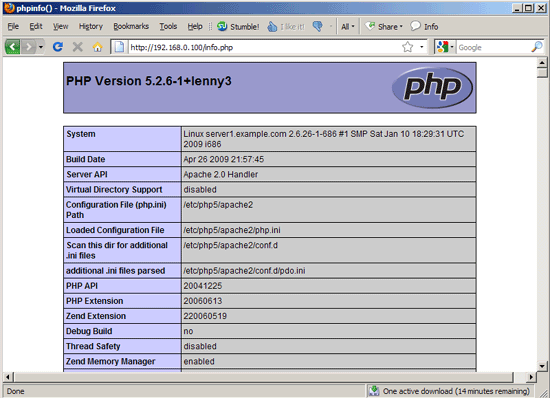Click the green Back navigation arrow
This screenshot has width=550, height=398.
[12, 47]
